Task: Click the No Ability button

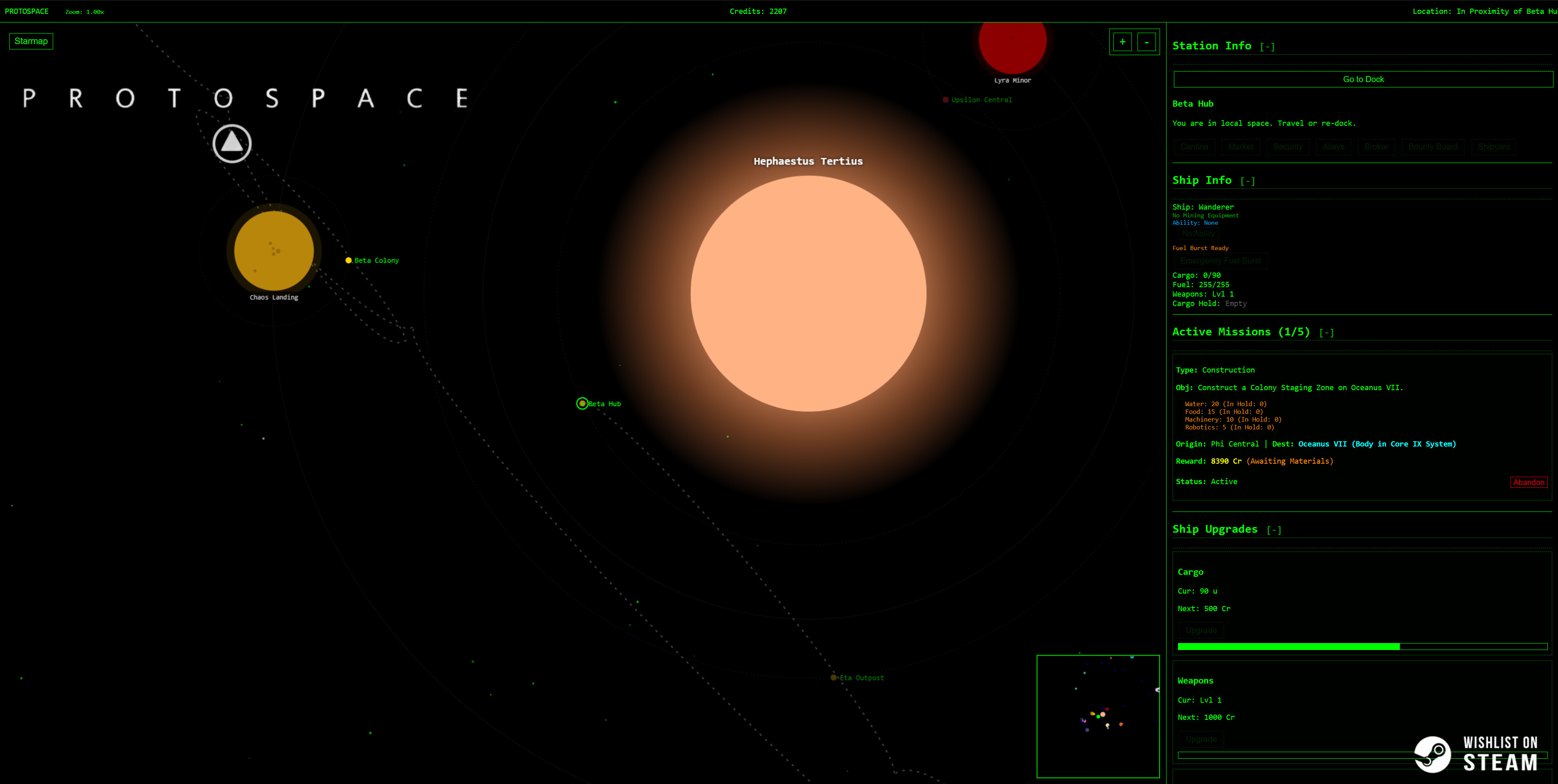Action: pyautogui.click(x=1198, y=234)
